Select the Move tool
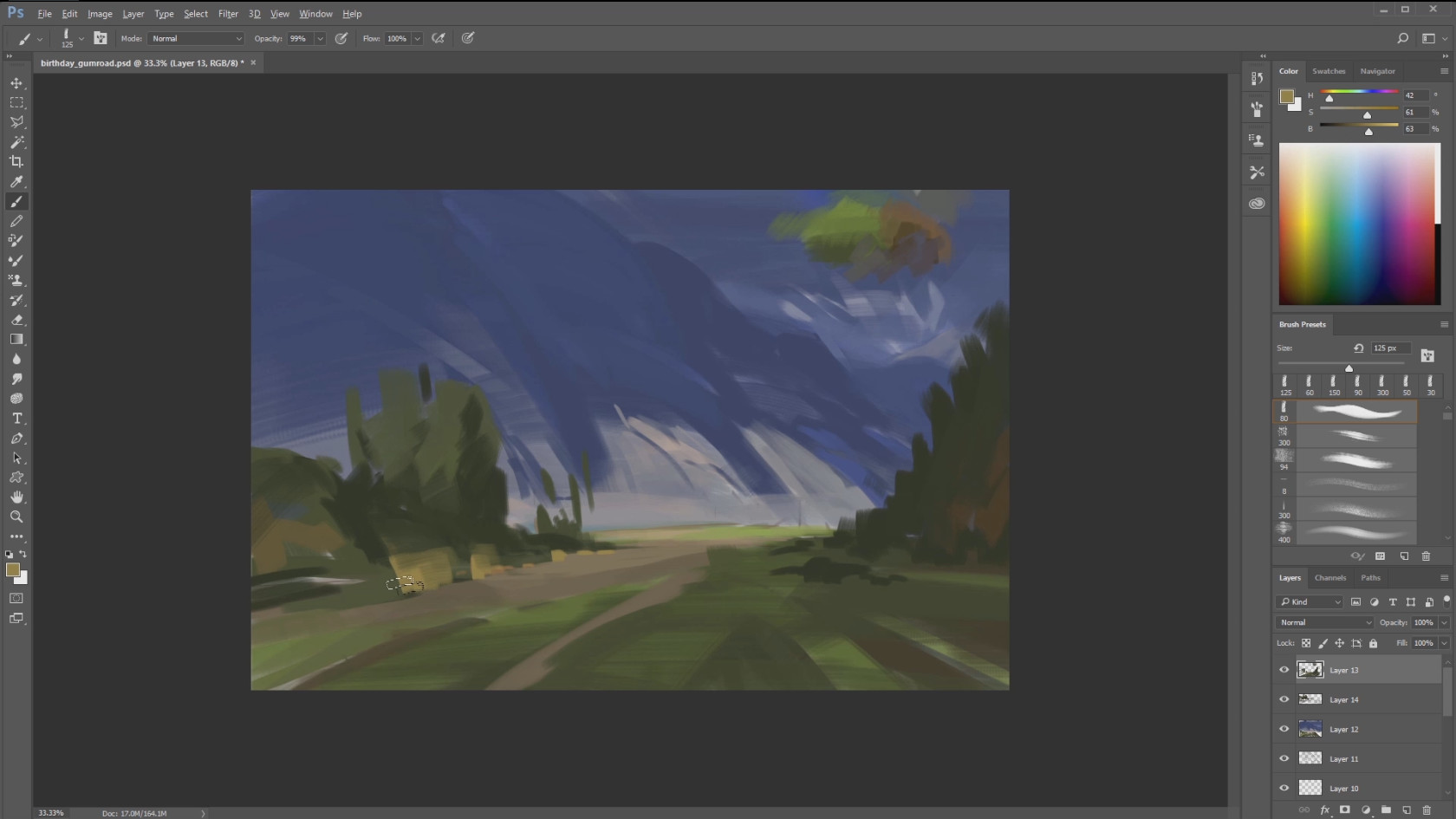Image resolution: width=1456 pixels, height=819 pixels. [x=16, y=83]
